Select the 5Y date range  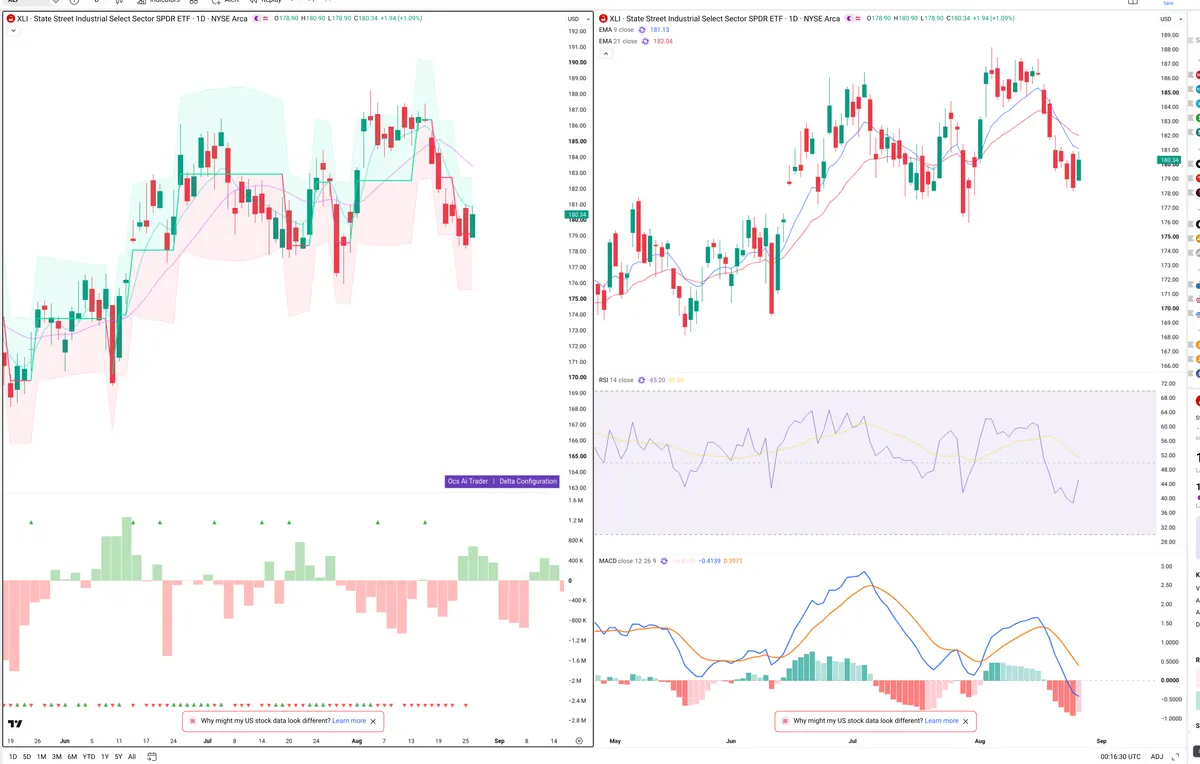point(118,757)
